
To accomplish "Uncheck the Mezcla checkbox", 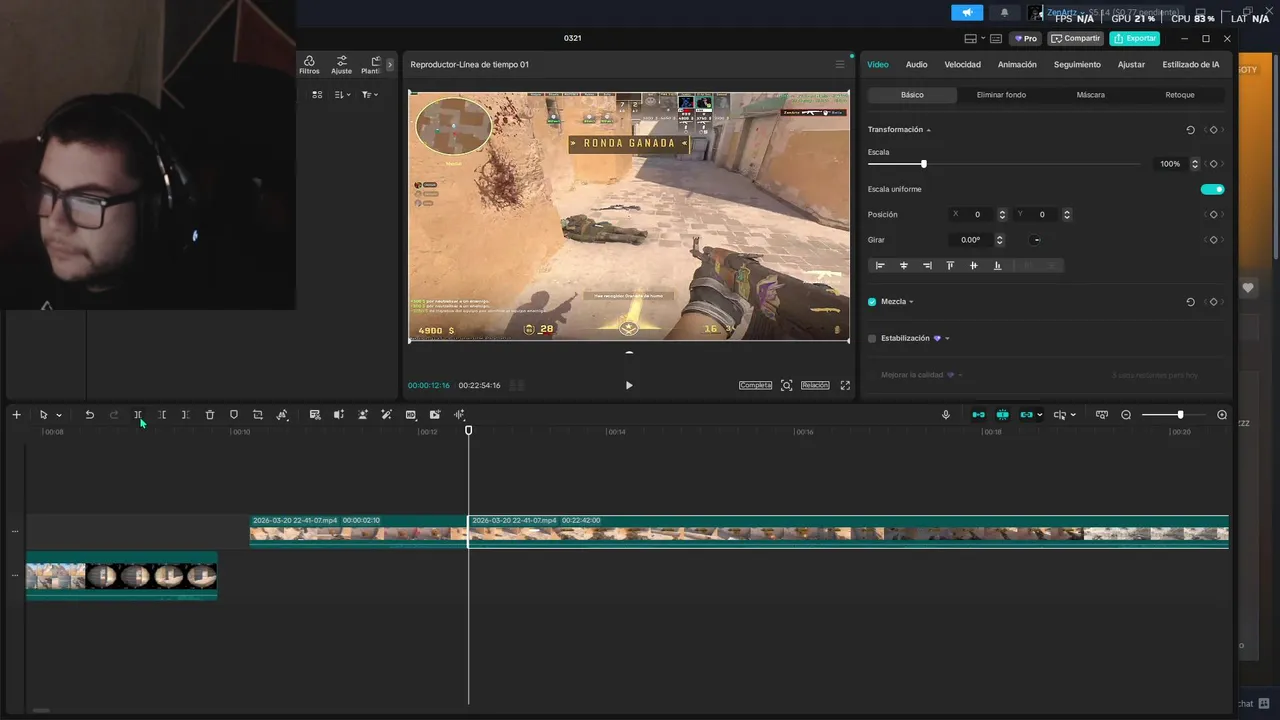I will pos(872,302).
